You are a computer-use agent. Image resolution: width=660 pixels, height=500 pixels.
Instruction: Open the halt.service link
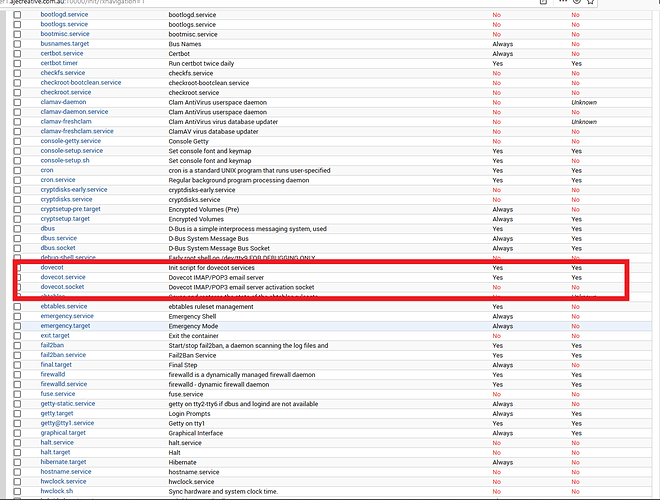[57, 442]
